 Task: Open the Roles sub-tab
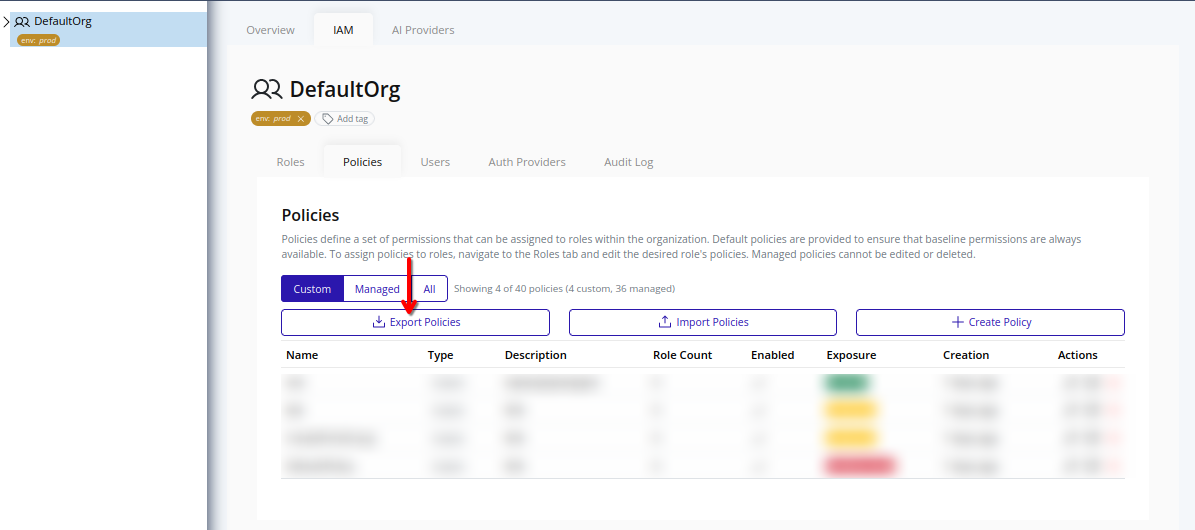290,162
